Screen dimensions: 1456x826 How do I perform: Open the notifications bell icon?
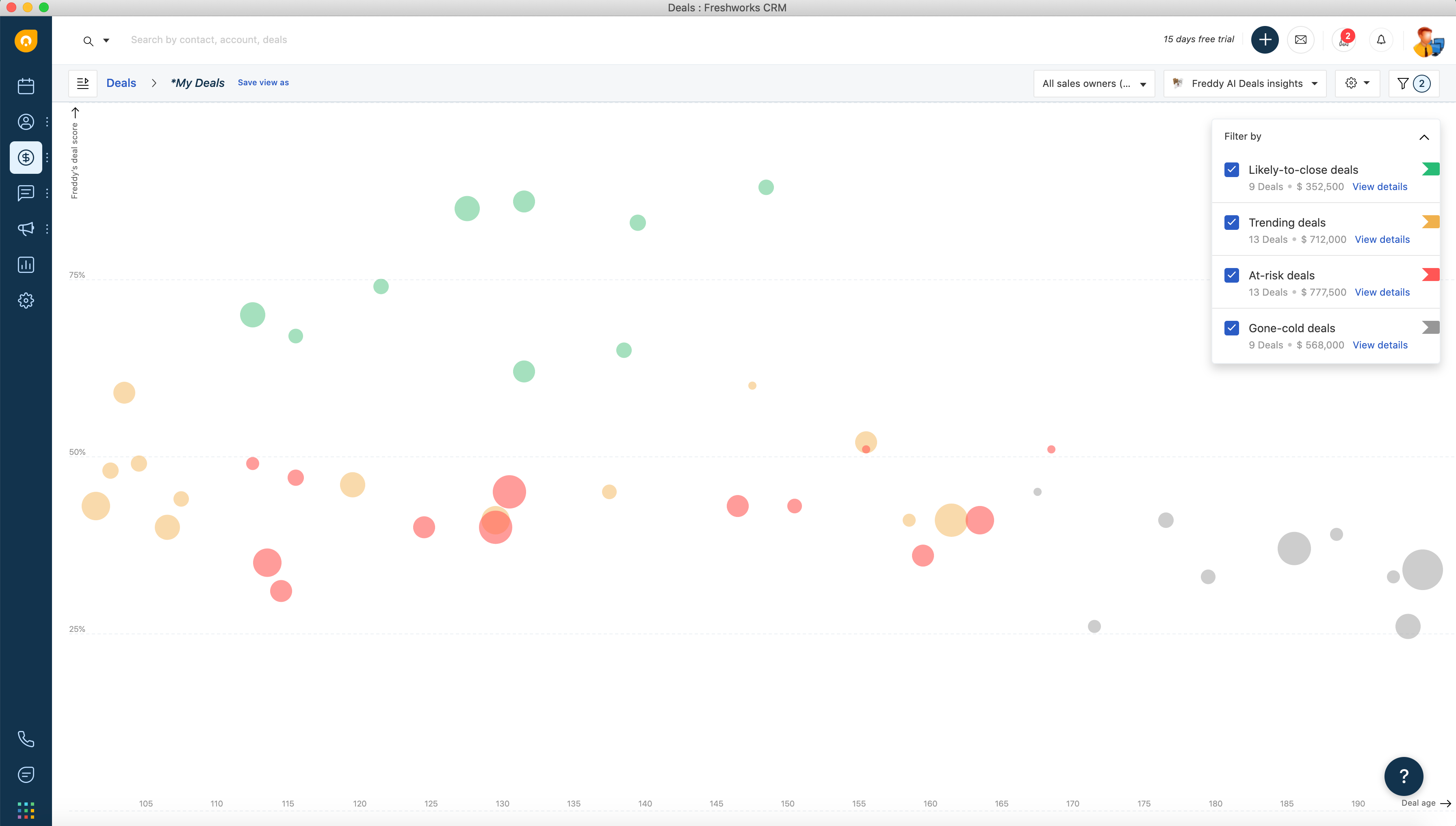point(1381,40)
